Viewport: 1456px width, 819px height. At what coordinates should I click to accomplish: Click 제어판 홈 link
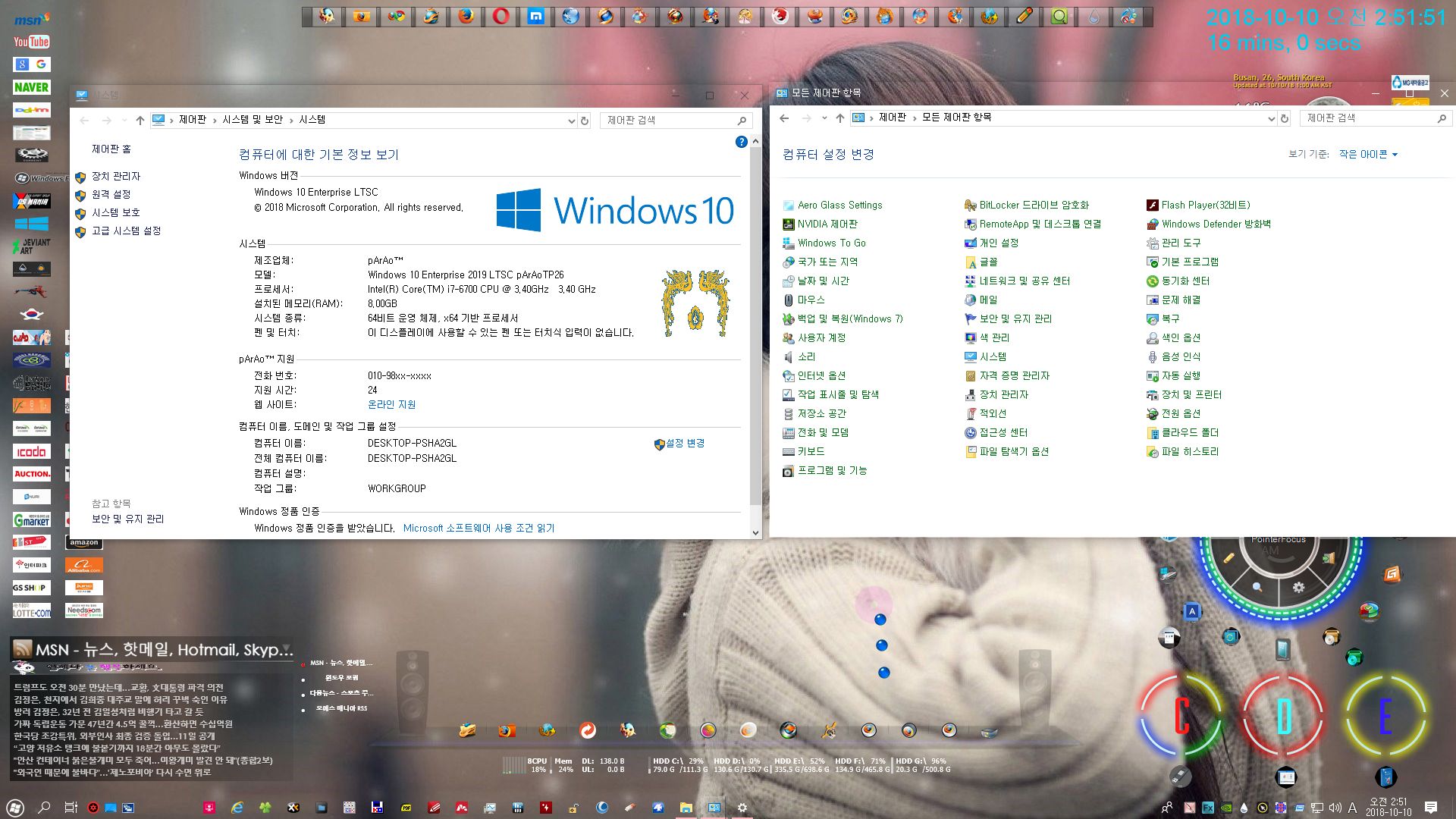pos(111,149)
